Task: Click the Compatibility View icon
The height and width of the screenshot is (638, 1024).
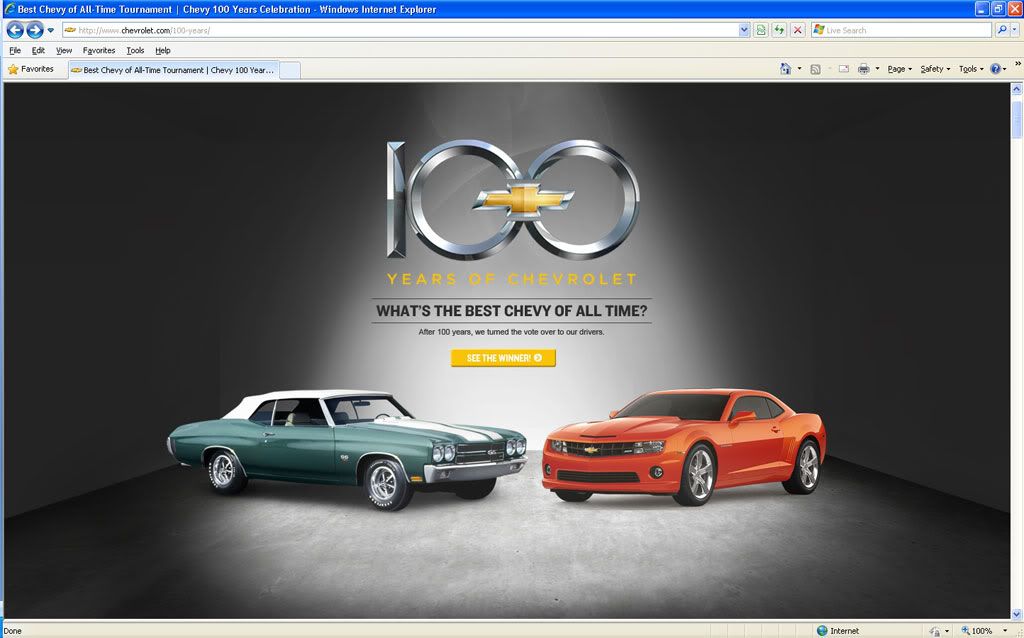Action: click(761, 30)
